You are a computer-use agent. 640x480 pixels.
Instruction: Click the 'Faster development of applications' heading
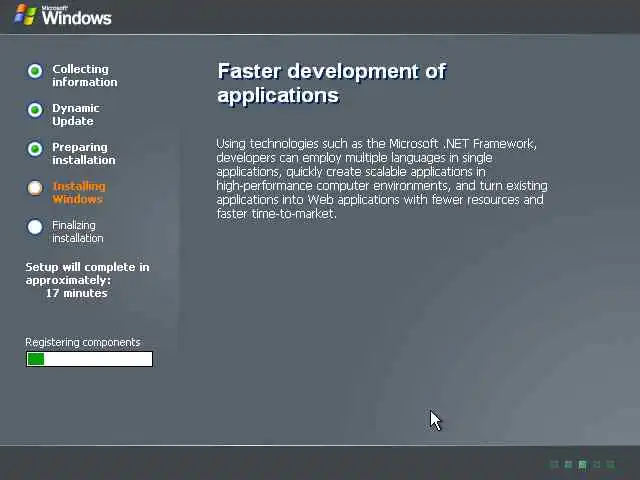[331, 83]
